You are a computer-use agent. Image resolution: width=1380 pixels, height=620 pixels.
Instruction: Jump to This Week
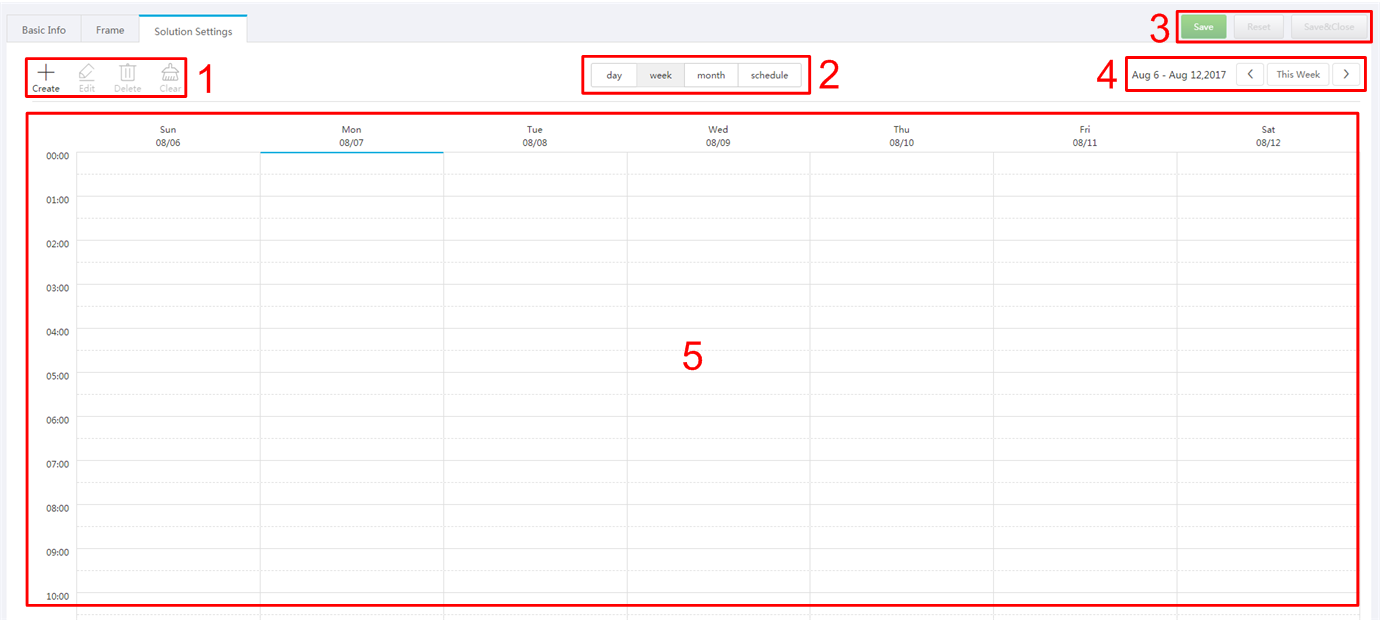pyautogui.click(x=1298, y=74)
